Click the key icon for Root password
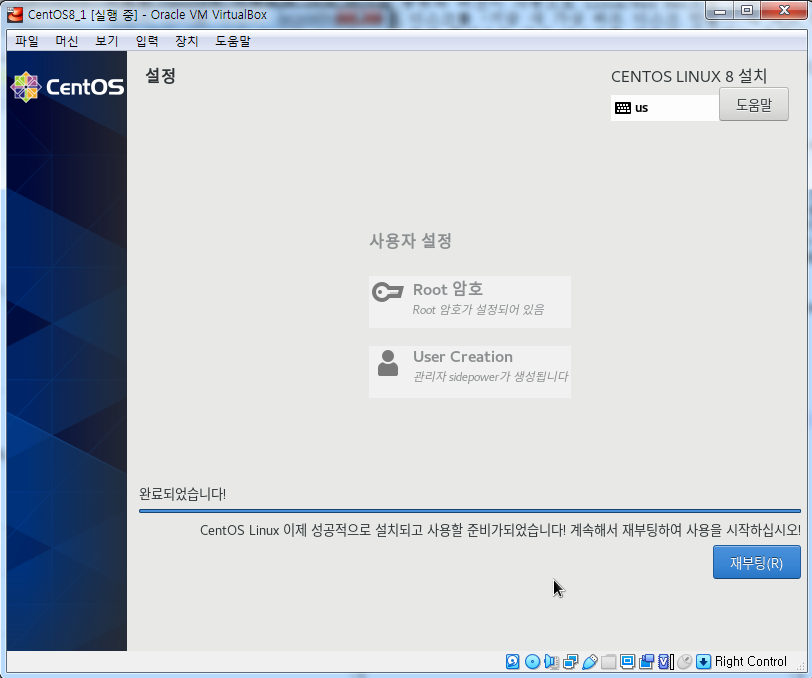This screenshot has width=812, height=678. coord(387,292)
